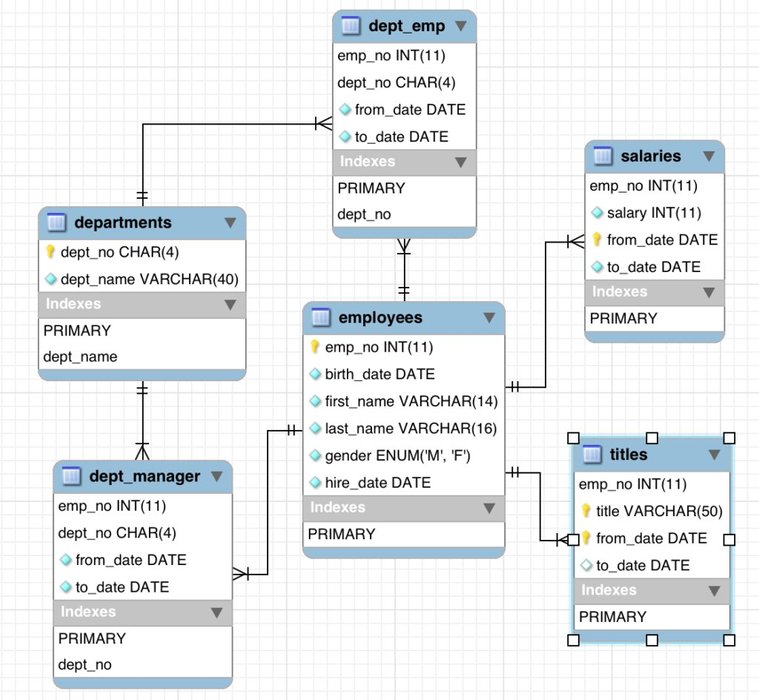Select the titles table title
Image resolution: width=759 pixels, height=700 pixels.
(x=628, y=455)
